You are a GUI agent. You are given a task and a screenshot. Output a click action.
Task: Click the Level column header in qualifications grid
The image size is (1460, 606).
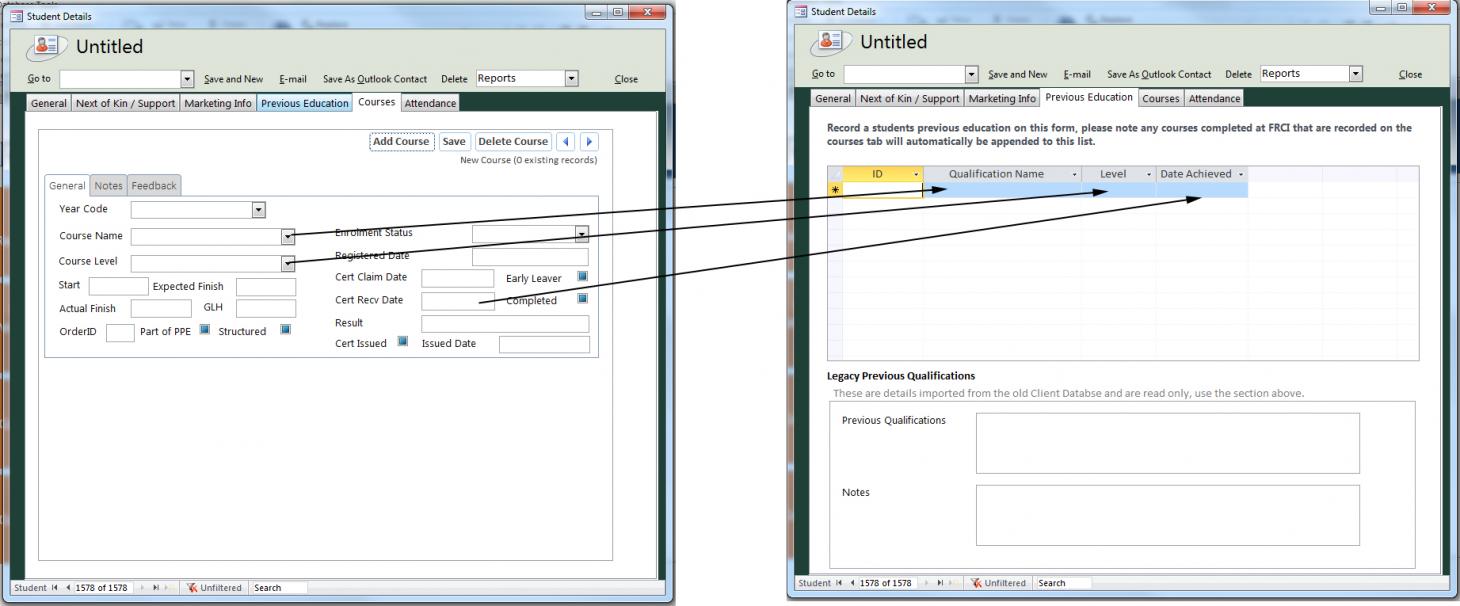pyautogui.click(x=1119, y=174)
